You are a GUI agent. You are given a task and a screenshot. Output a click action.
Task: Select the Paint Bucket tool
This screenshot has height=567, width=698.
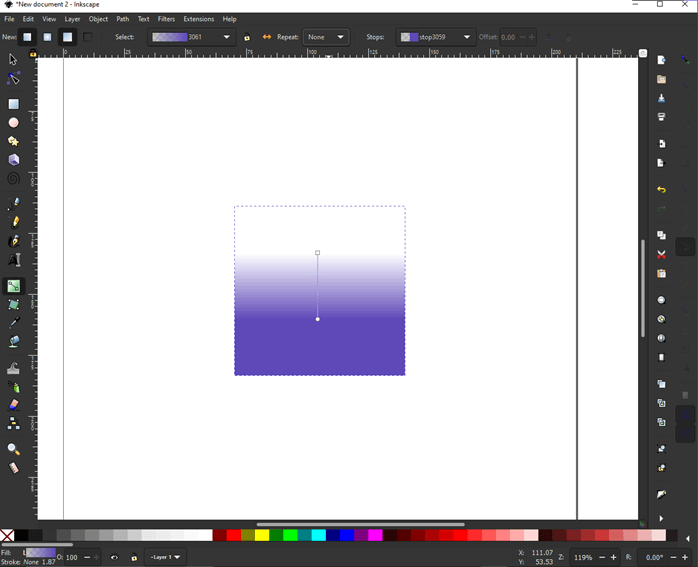(13, 342)
